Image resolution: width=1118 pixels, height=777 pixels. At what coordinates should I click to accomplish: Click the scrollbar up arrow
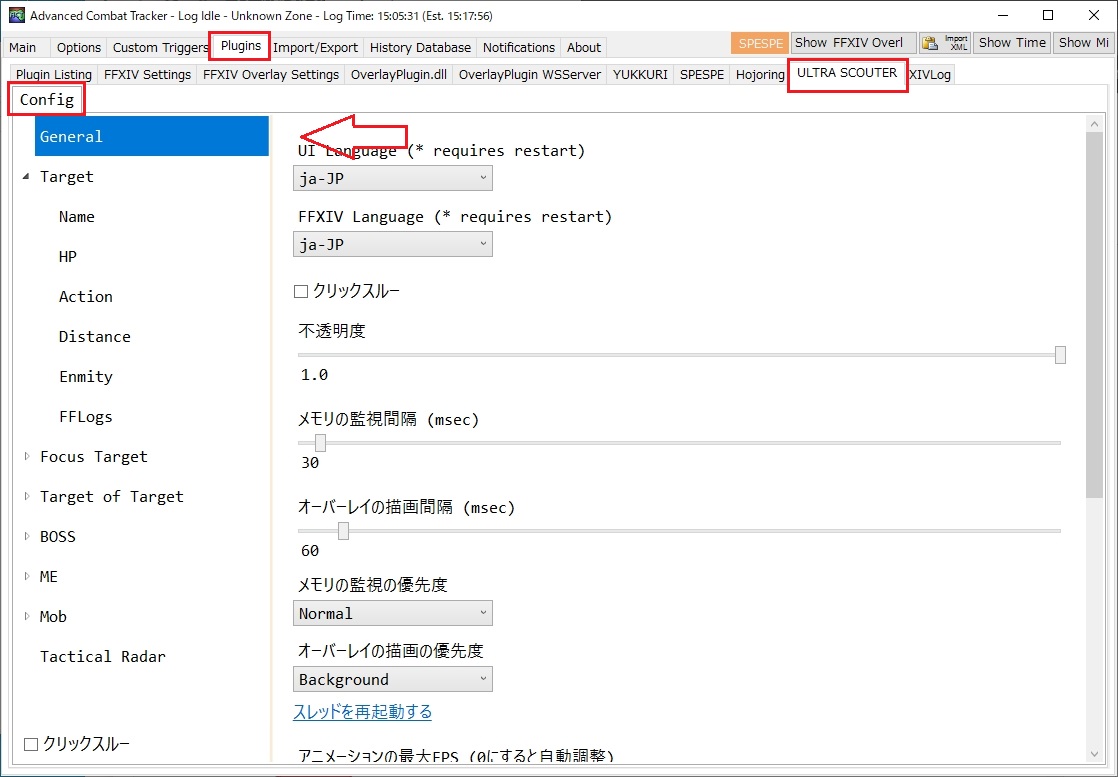1094,124
